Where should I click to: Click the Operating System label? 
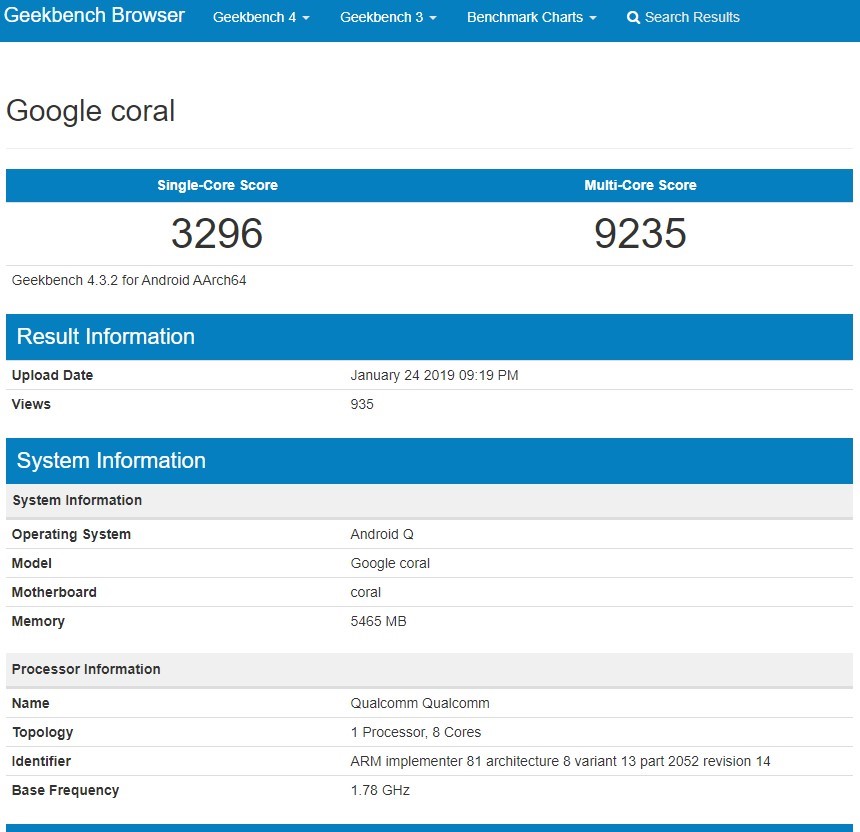point(71,534)
